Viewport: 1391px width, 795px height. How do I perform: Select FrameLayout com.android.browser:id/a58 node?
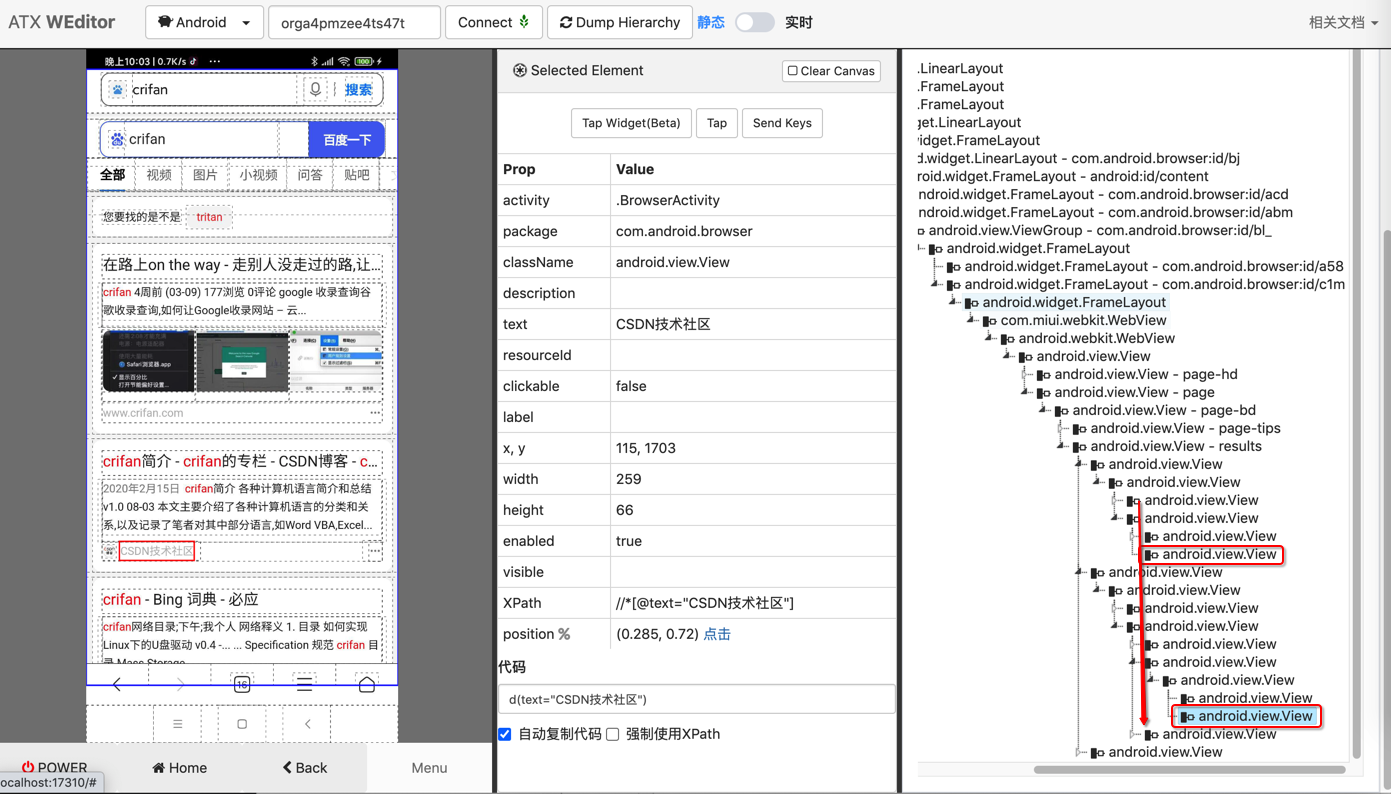1154,266
